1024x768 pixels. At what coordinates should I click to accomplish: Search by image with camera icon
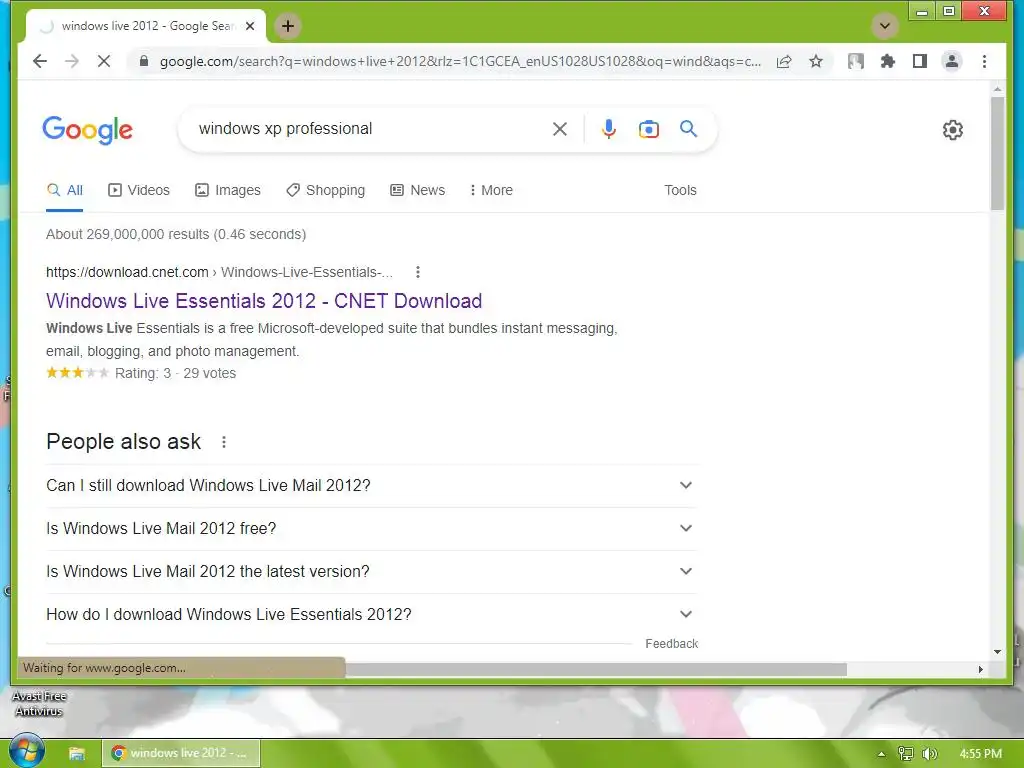tap(648, 129)
